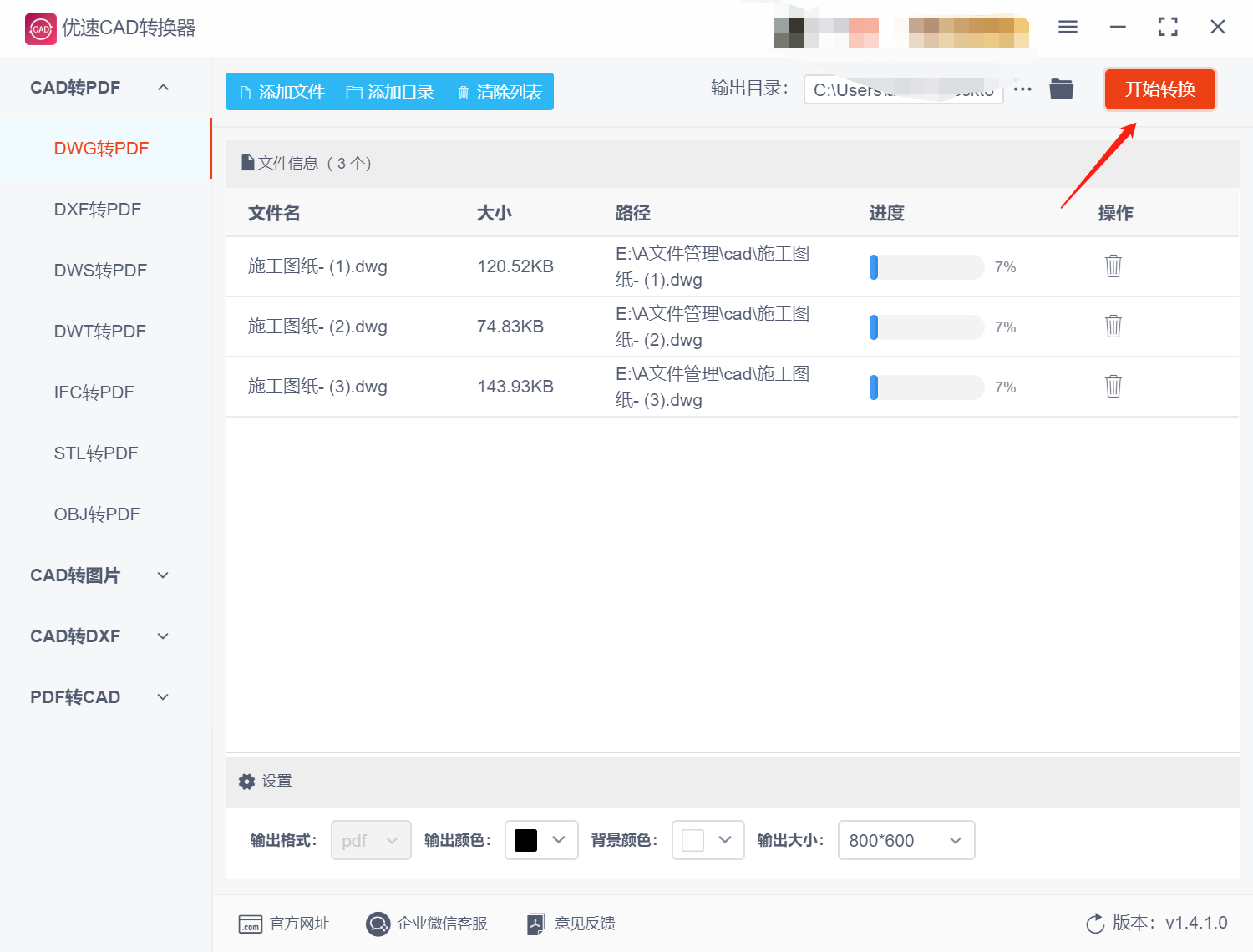The width and height of the screenshot is (1253, 952).
Task: Click the 进度 column header
Action: click(x=886, y=213)
